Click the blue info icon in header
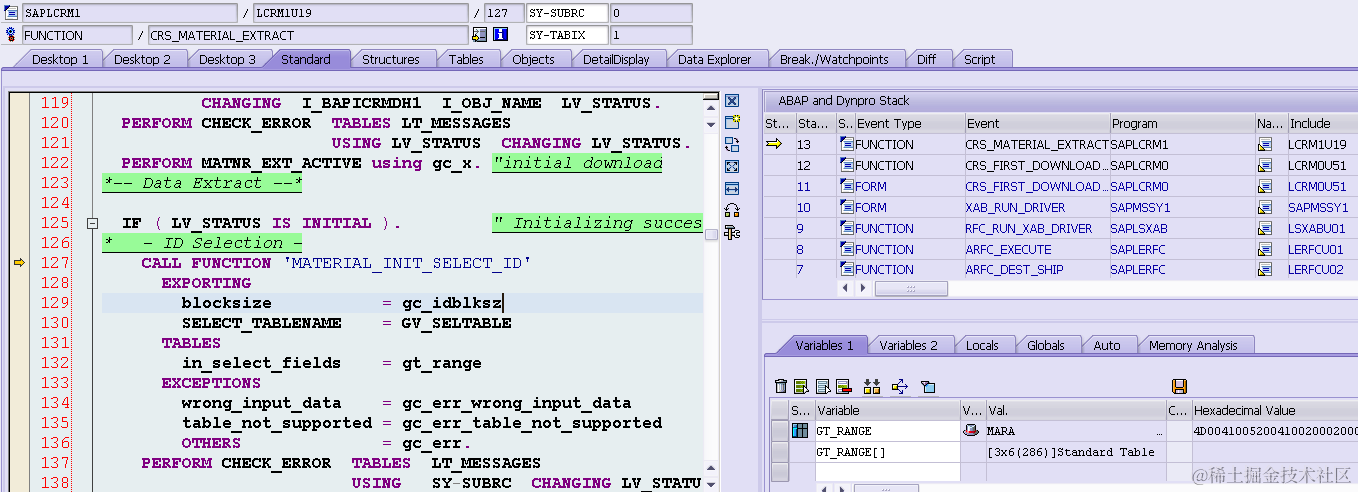This screenshot has width=1358, height=492. point(501,35)
